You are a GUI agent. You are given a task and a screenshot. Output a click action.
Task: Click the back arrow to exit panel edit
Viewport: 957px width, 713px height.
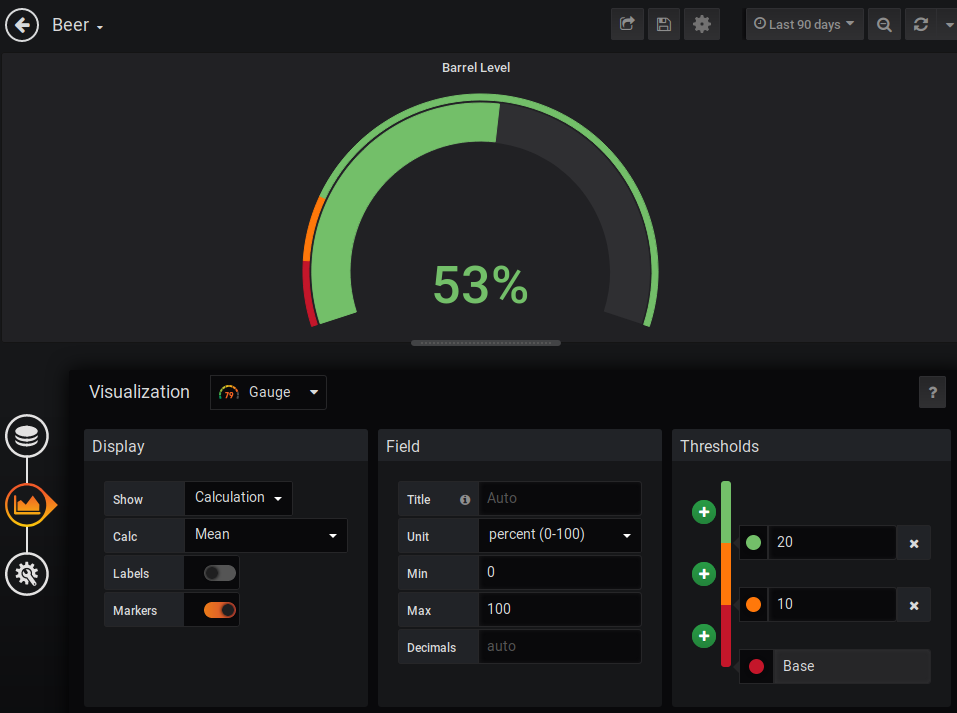click(22, 24)
